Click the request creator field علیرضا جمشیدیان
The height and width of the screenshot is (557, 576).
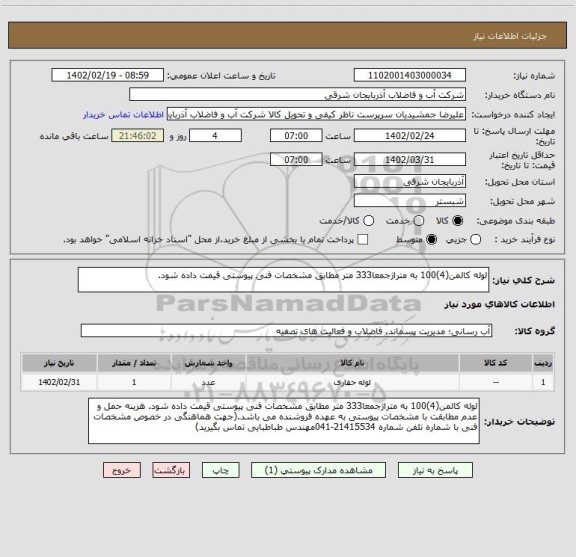tap(316, 115)
